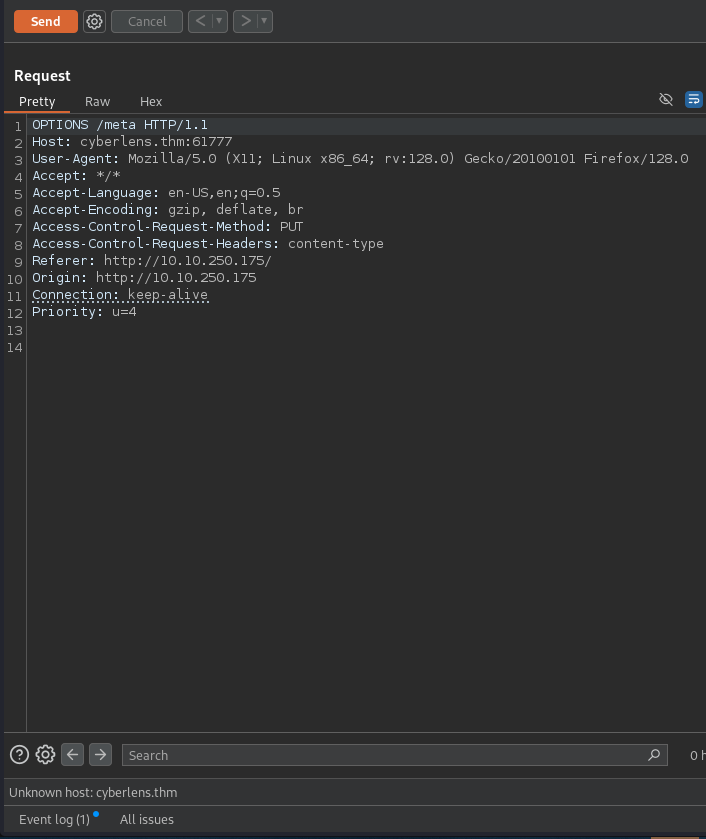The image size is (706, 839).
Task: Open the All issues tab
Action: point(147,819)
